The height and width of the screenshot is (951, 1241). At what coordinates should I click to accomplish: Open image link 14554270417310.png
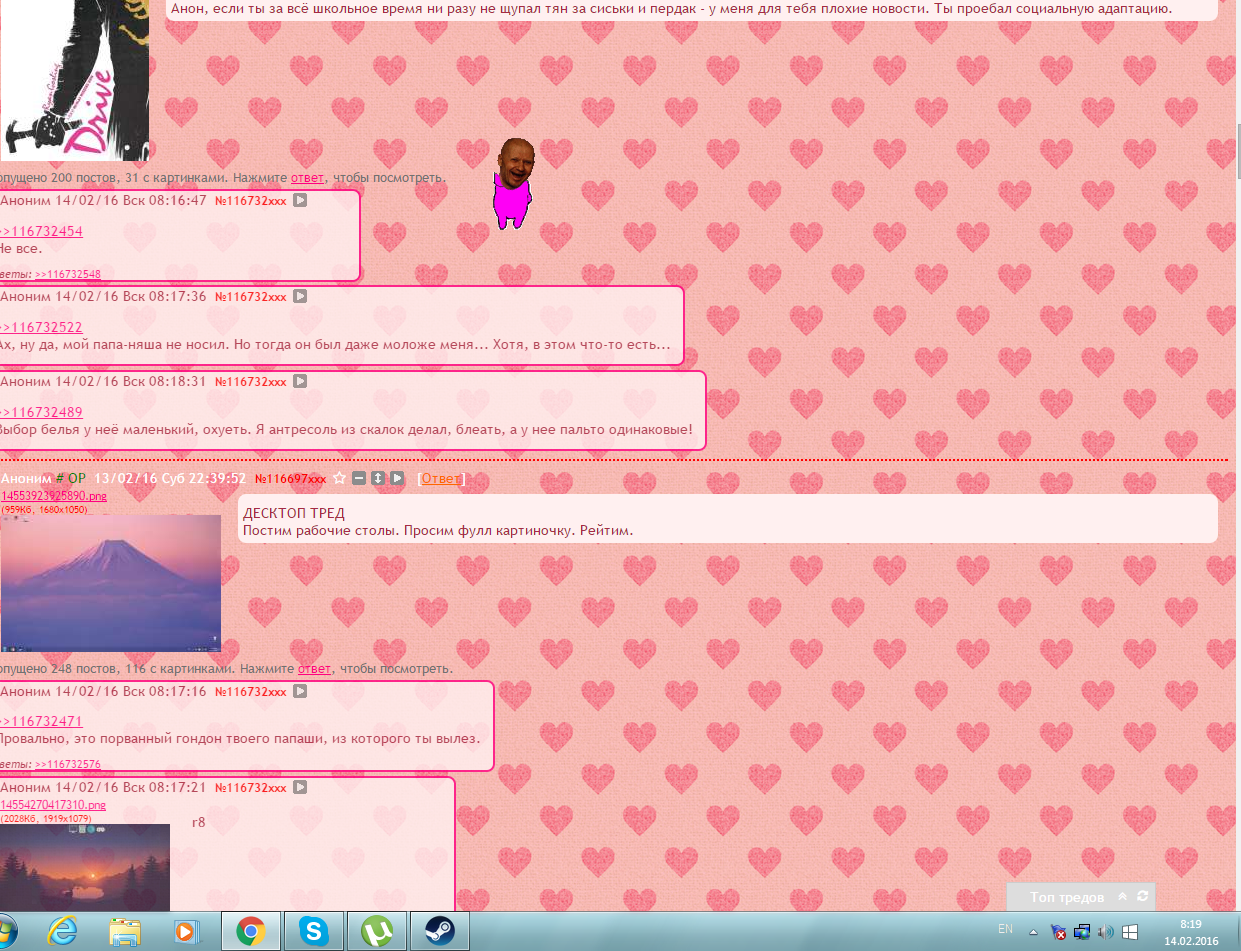click(53, 805)
